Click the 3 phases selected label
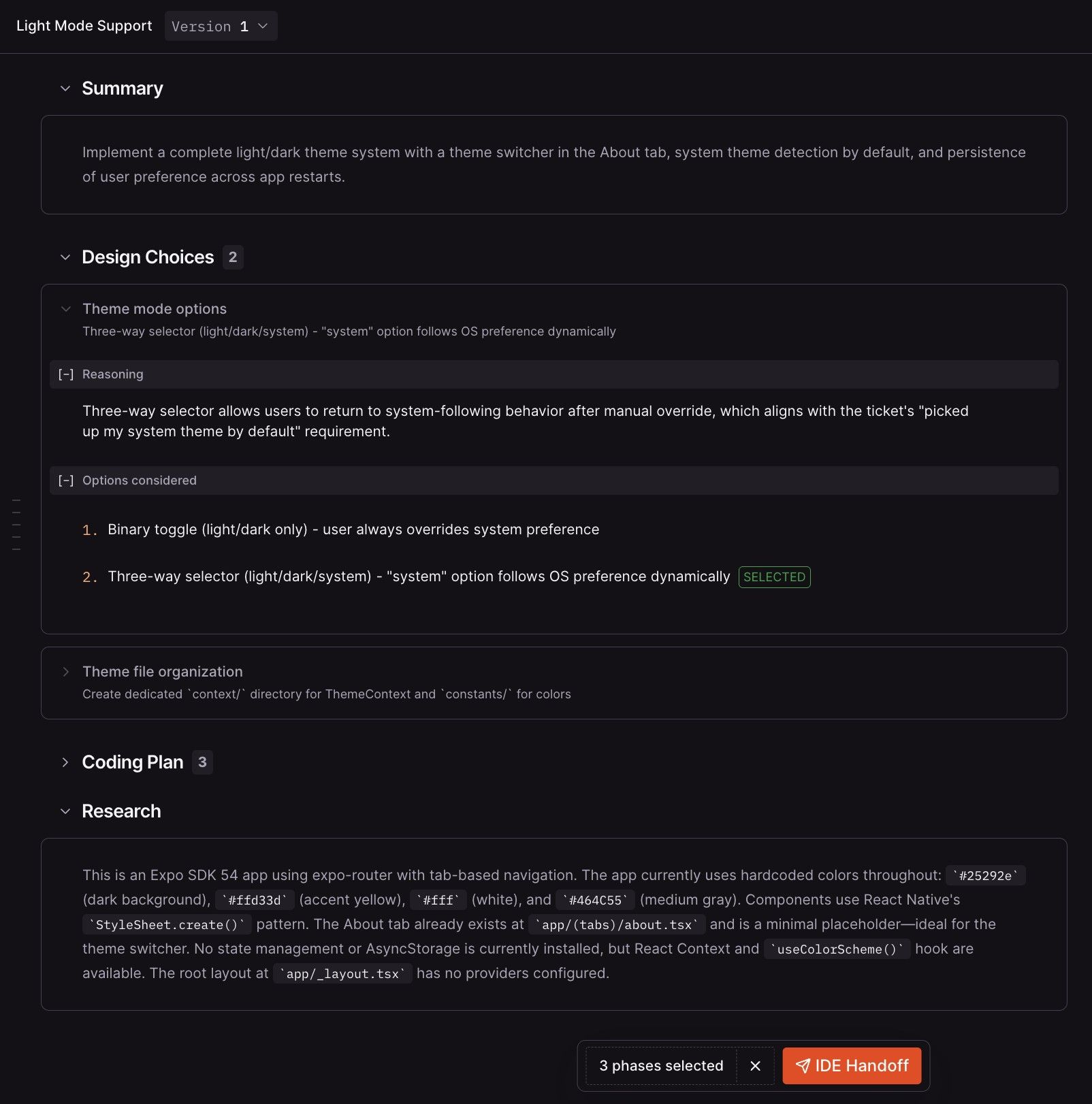 click(661, 1066)
